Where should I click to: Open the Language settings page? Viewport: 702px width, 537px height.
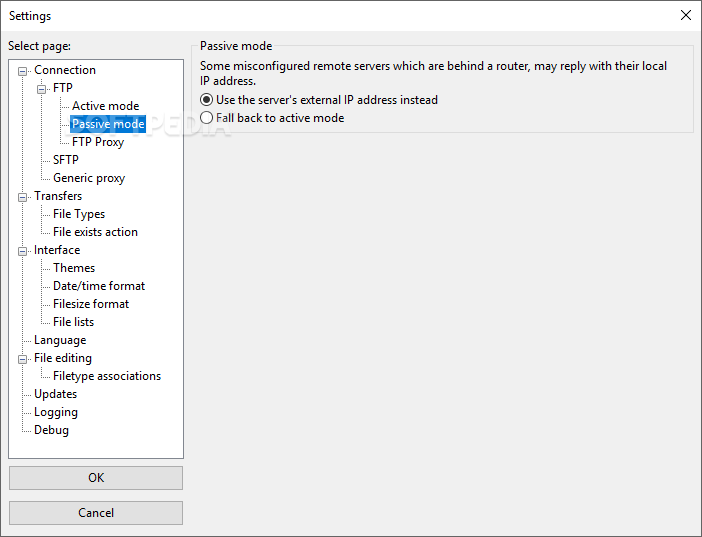pyautogui.click(x=60, y=340)
